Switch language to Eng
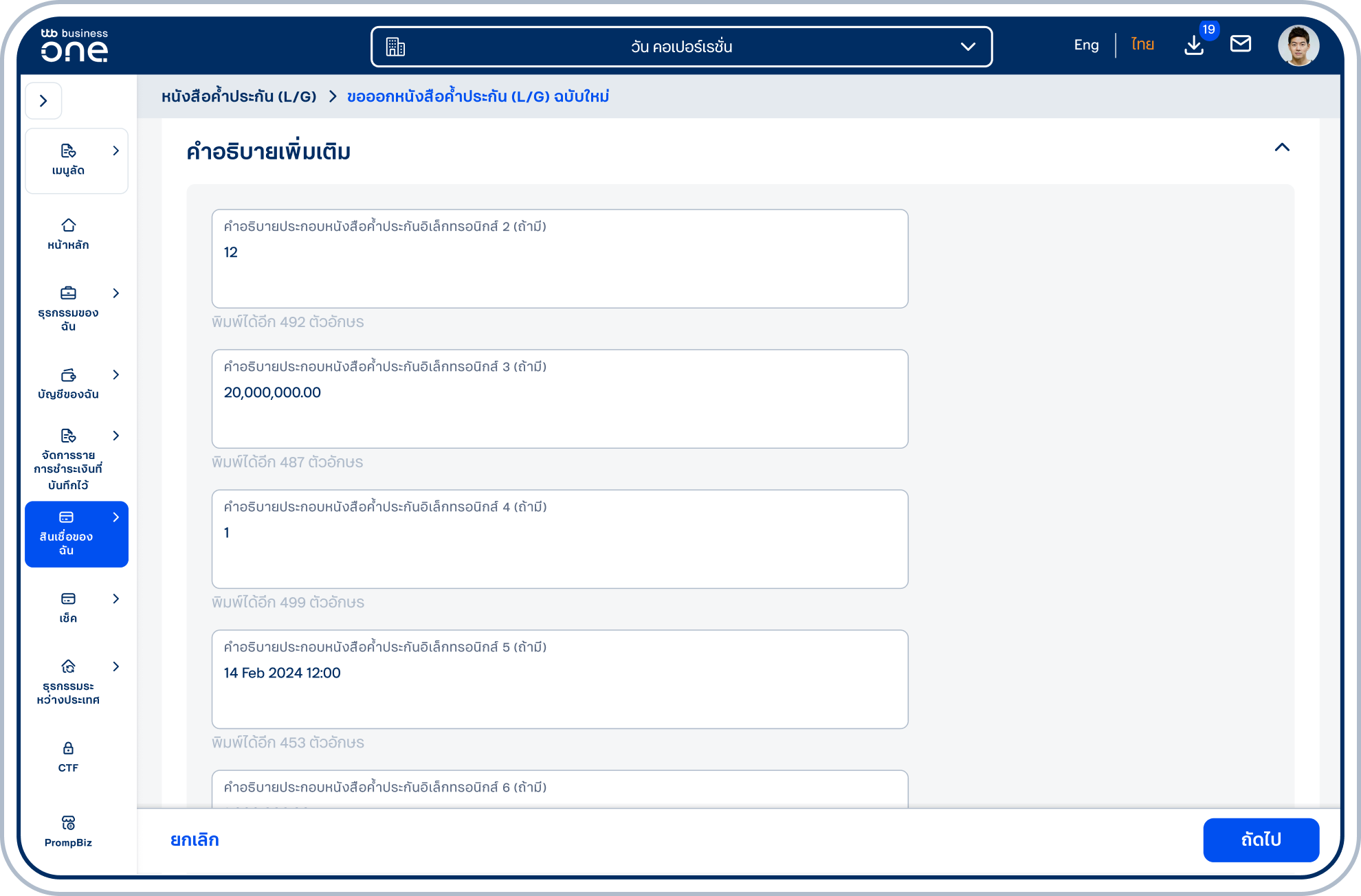This screenshot has width=1361, height=896. [1086, 45]
